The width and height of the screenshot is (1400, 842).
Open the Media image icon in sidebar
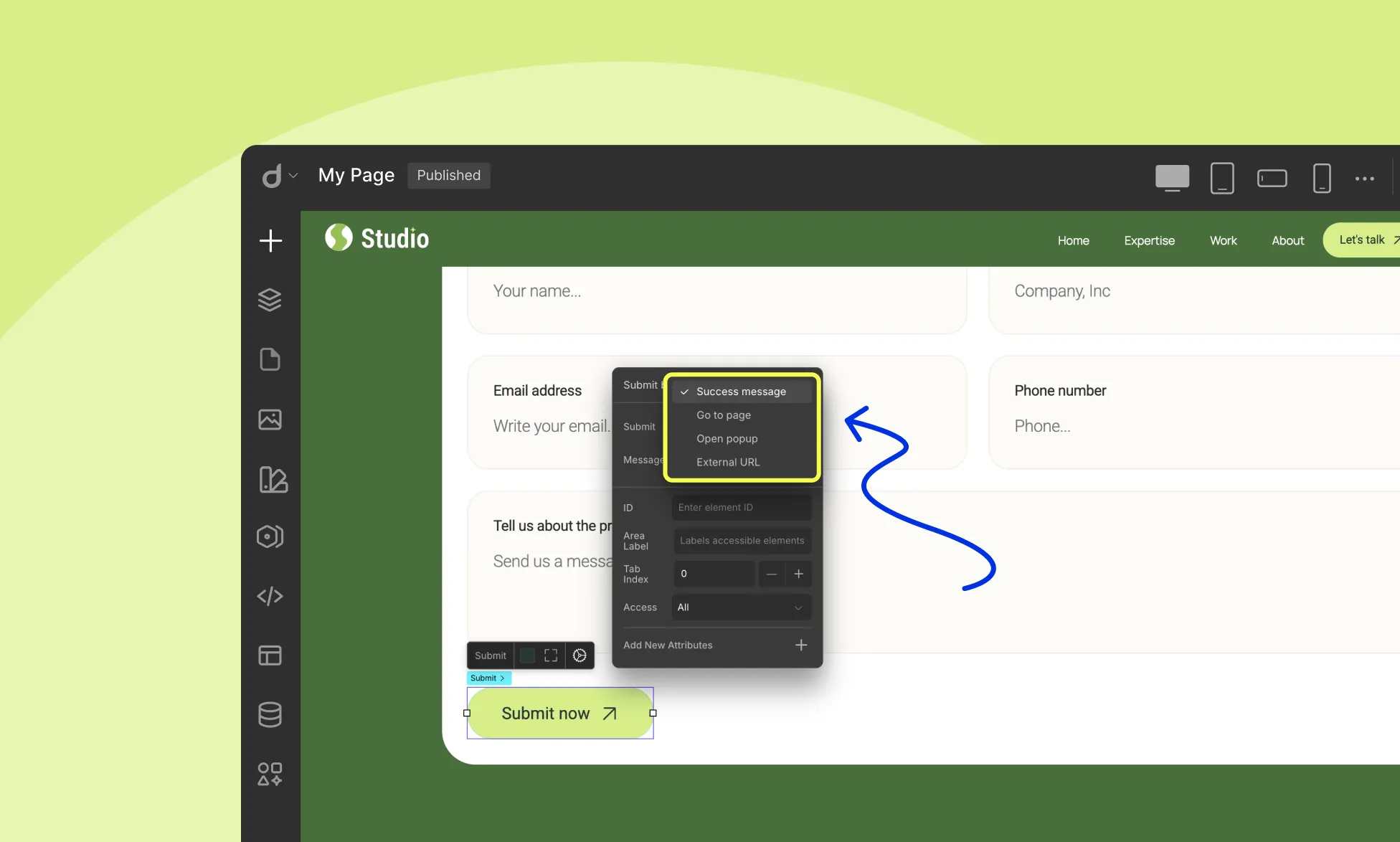pyautogui.click(x=270, y=419)
